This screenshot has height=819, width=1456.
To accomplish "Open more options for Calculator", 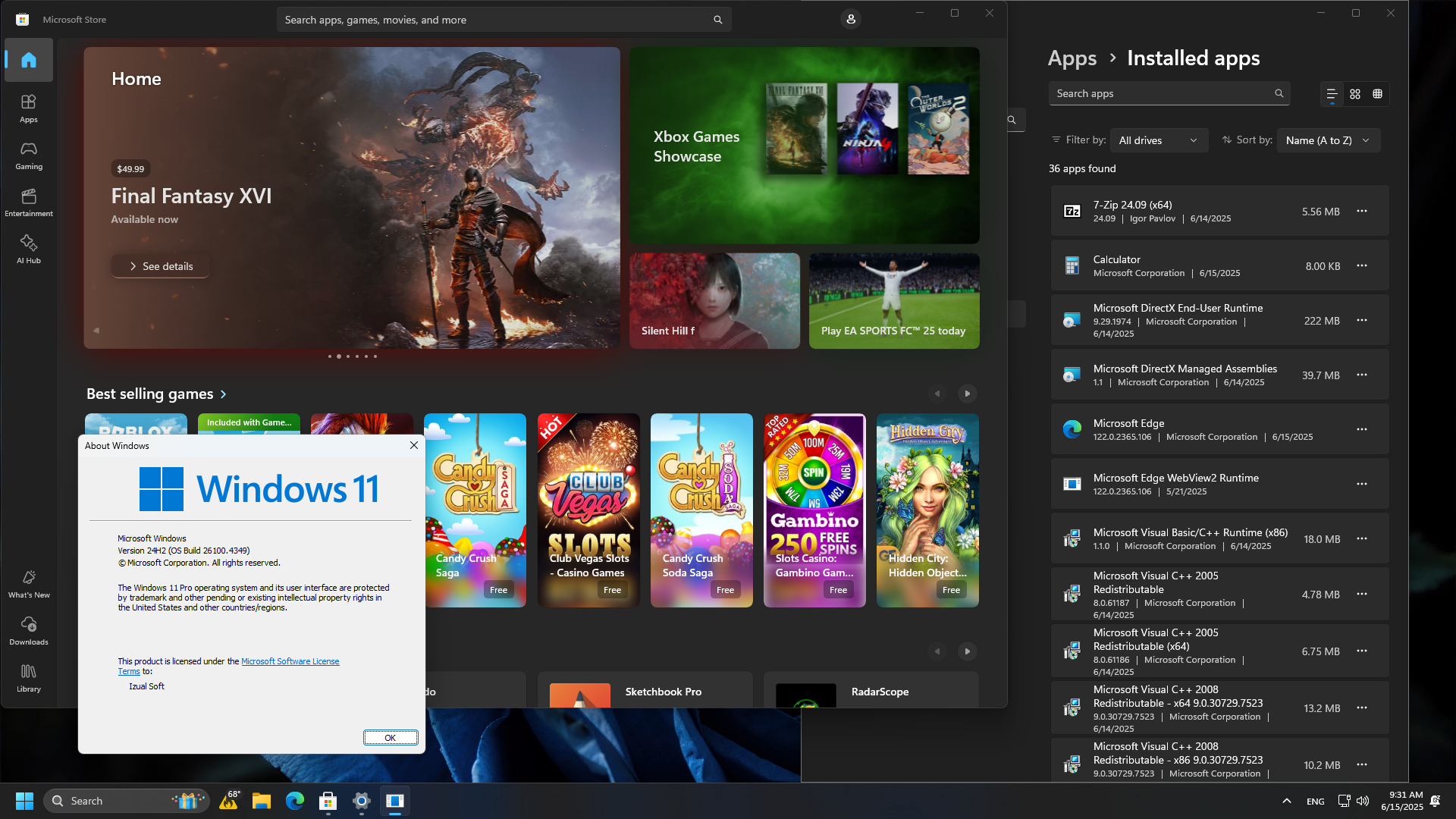I will pyautogui.click(x=1362, y=265).
